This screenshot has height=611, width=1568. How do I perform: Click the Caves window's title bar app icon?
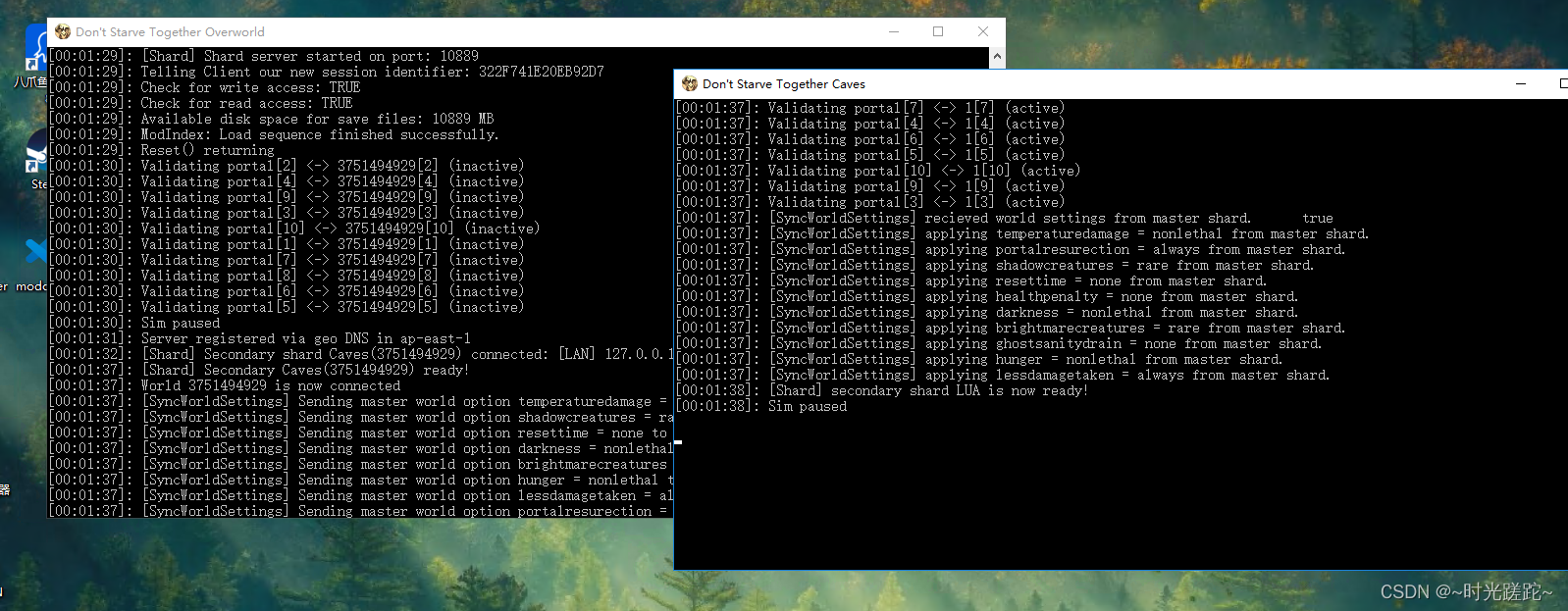pos(690,83)
